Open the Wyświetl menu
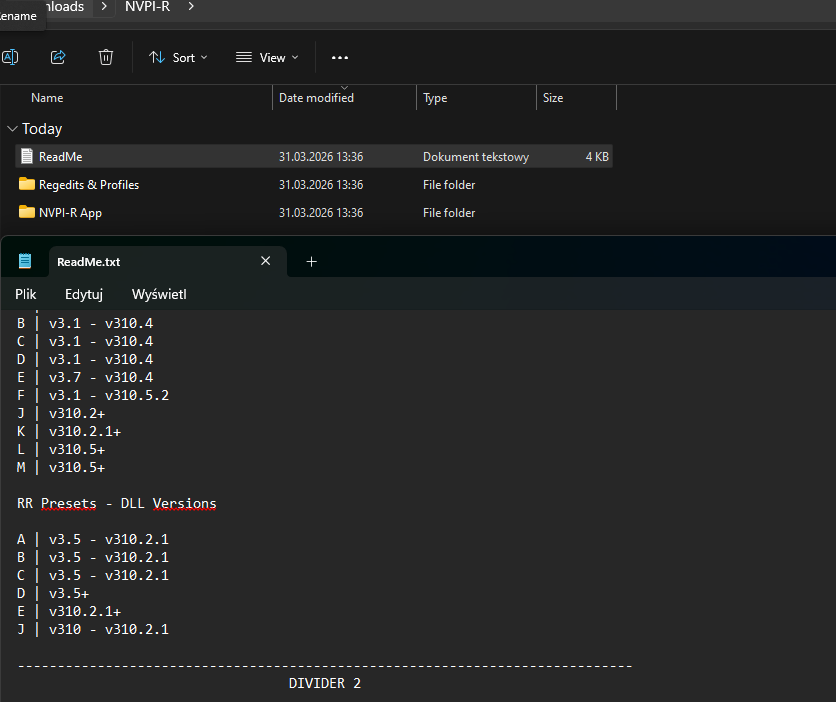Image resolution: width=836 pixels, height=702 pixels. click(x=159, y=294)
